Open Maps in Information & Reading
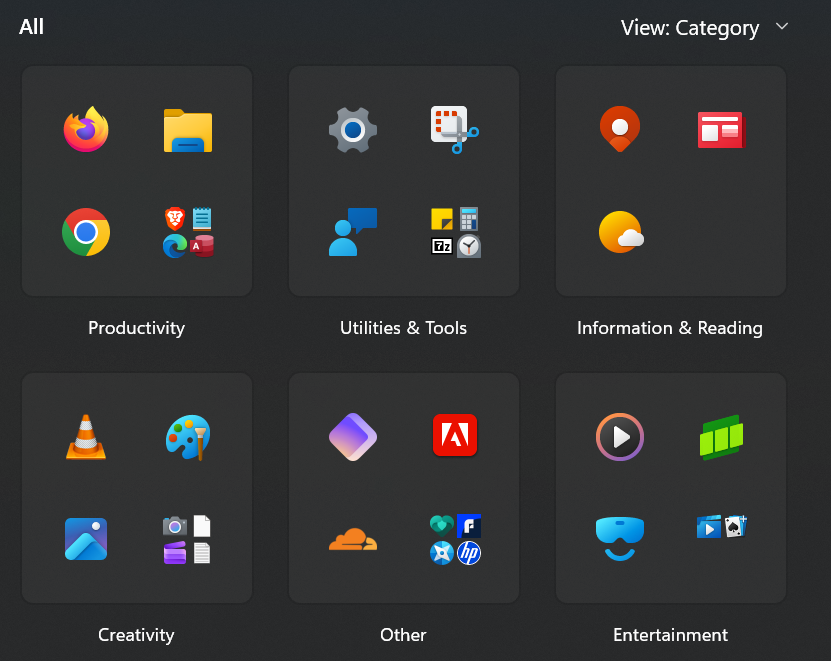Viewport: 831px width, 661px height. (x=620, y=129)
